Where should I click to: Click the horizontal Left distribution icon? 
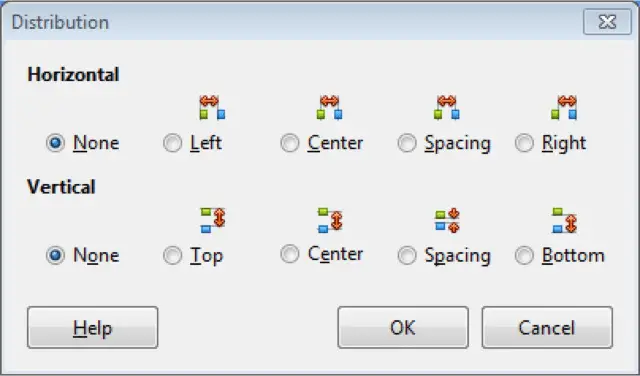click(212, 107)
